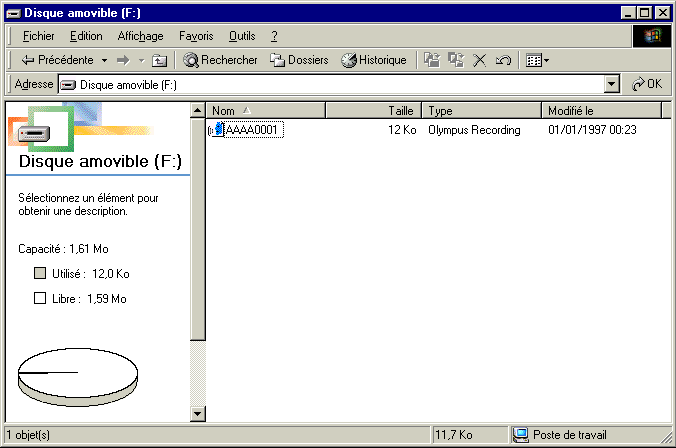
Task: Click the Utilisé color legend box
Action: click(40, 273)
